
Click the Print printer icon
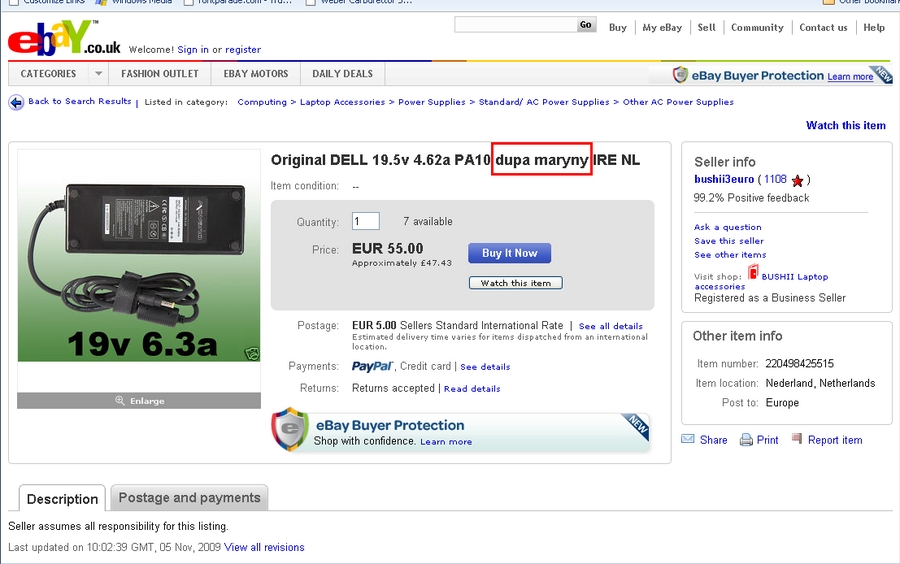746,440
